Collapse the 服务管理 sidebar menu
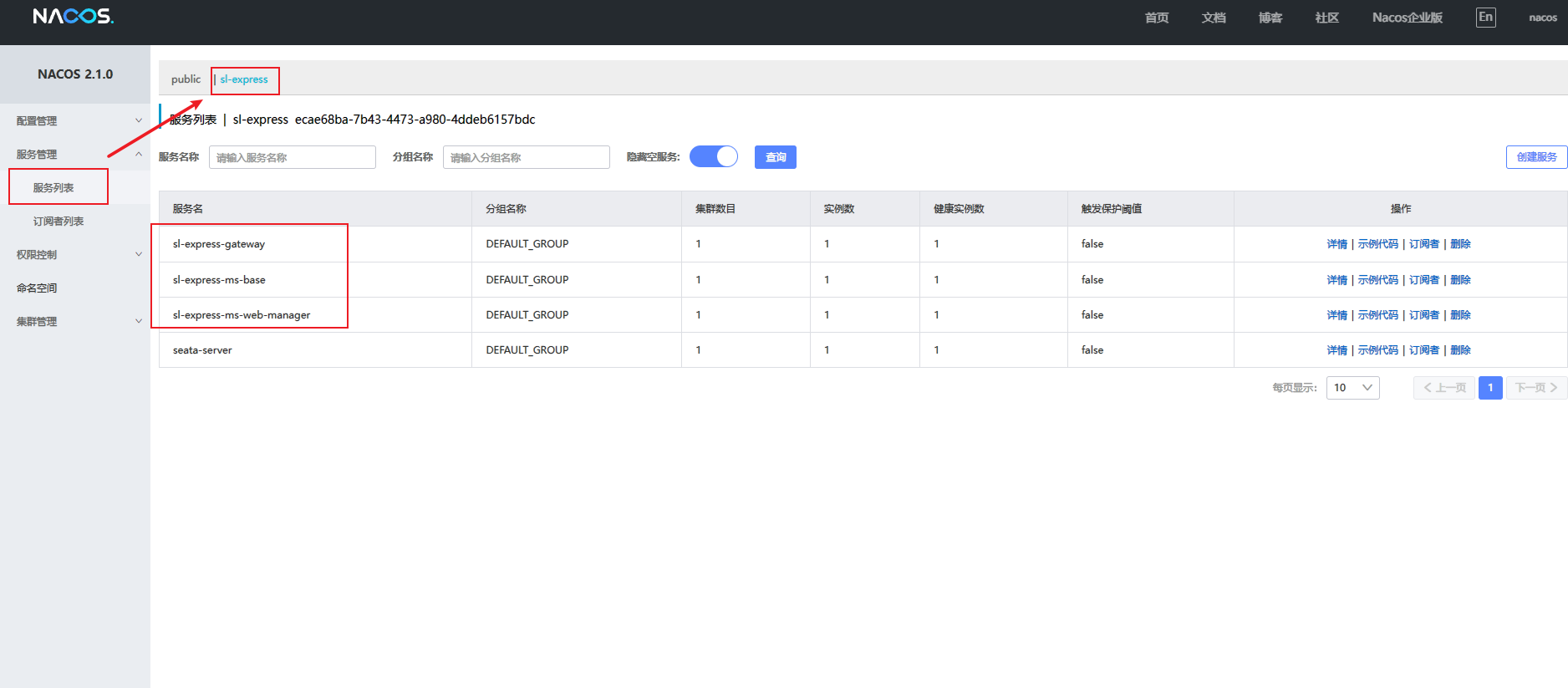 75,155
